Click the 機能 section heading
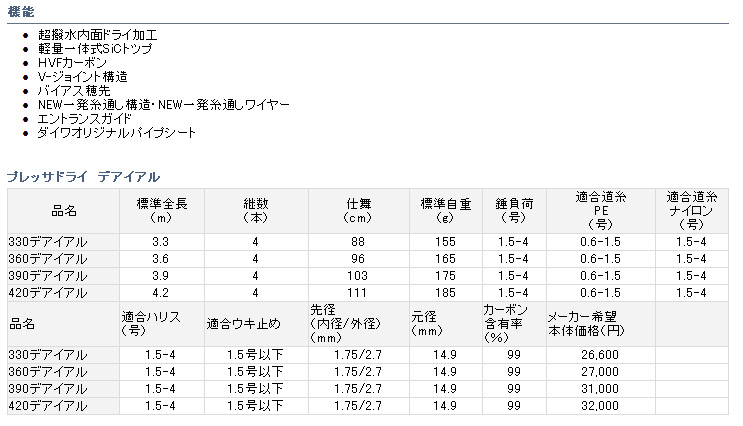The width and height of the screenshot is (743, 426). point(21,12)
